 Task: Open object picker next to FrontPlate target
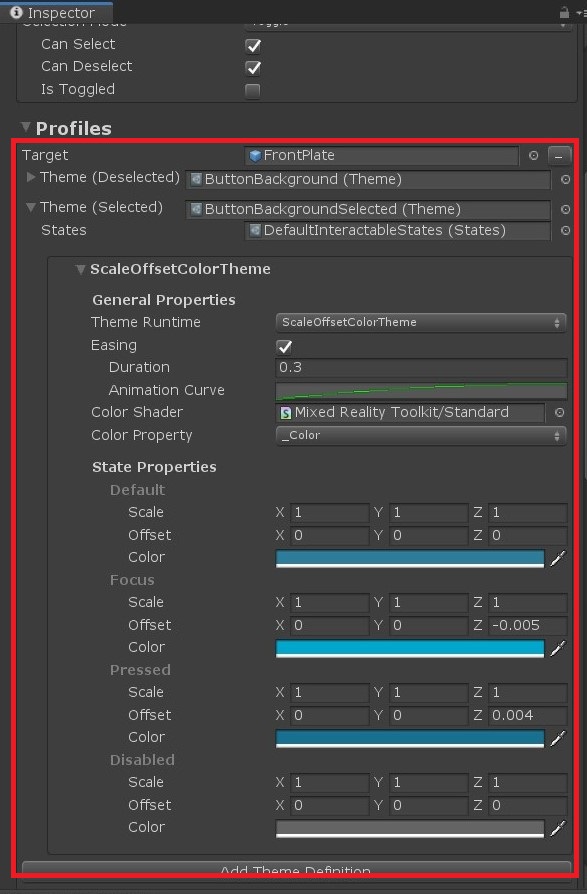pyautogui.click(x=533, y=155)
